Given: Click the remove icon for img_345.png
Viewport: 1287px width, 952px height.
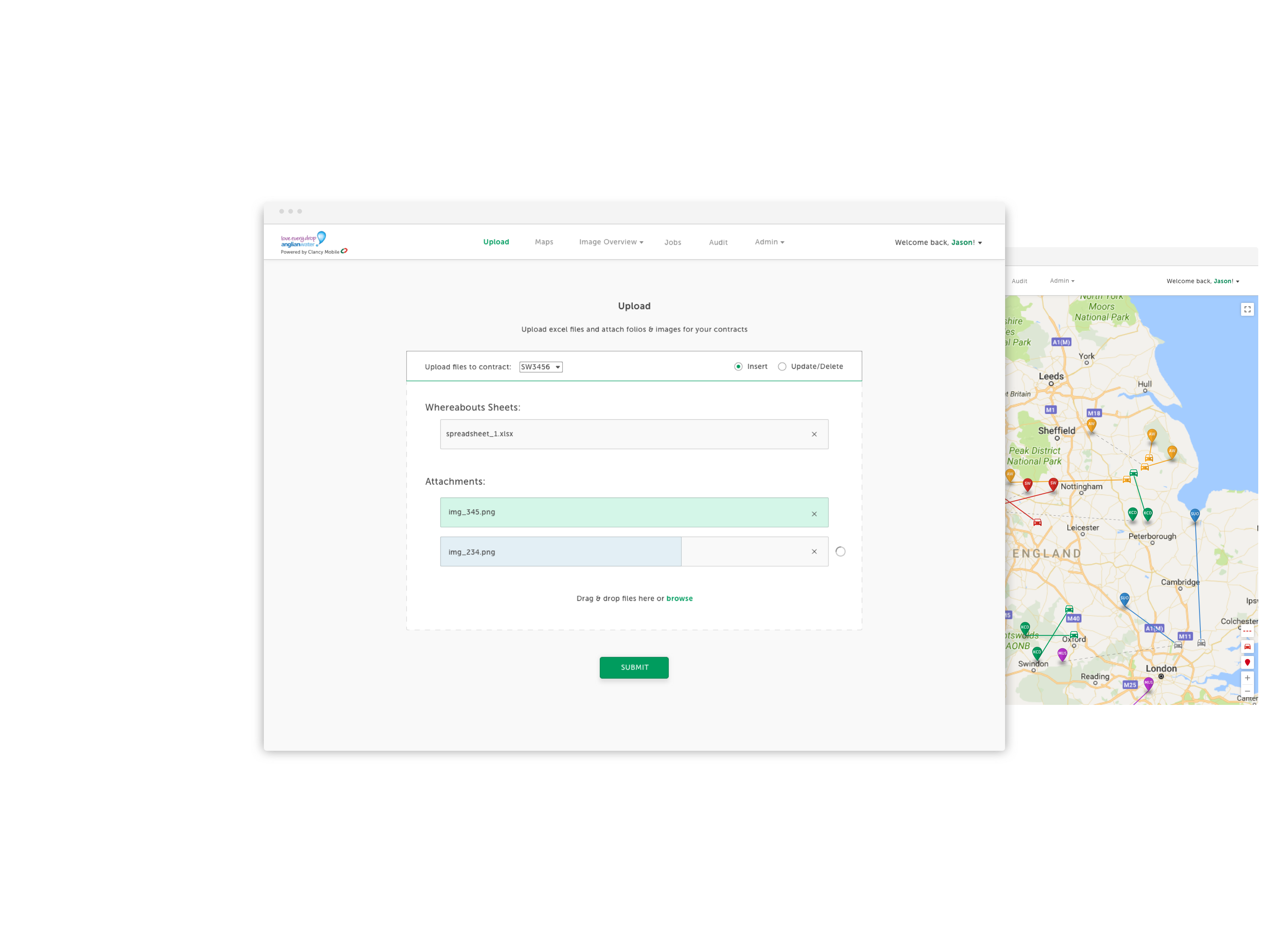Looking at the screenshot, I should [x=814, y=514].
